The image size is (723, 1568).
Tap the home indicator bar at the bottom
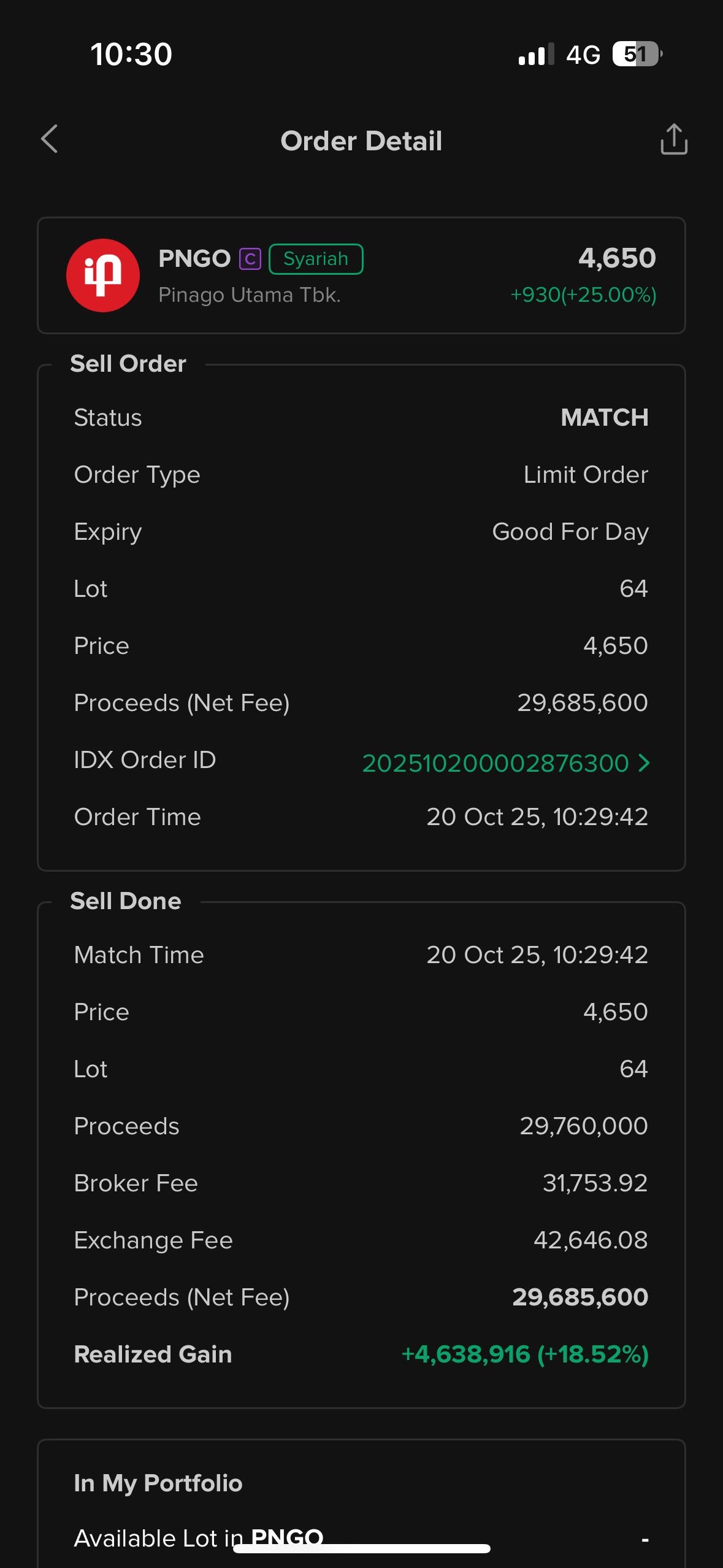[x=361, y=1548]
